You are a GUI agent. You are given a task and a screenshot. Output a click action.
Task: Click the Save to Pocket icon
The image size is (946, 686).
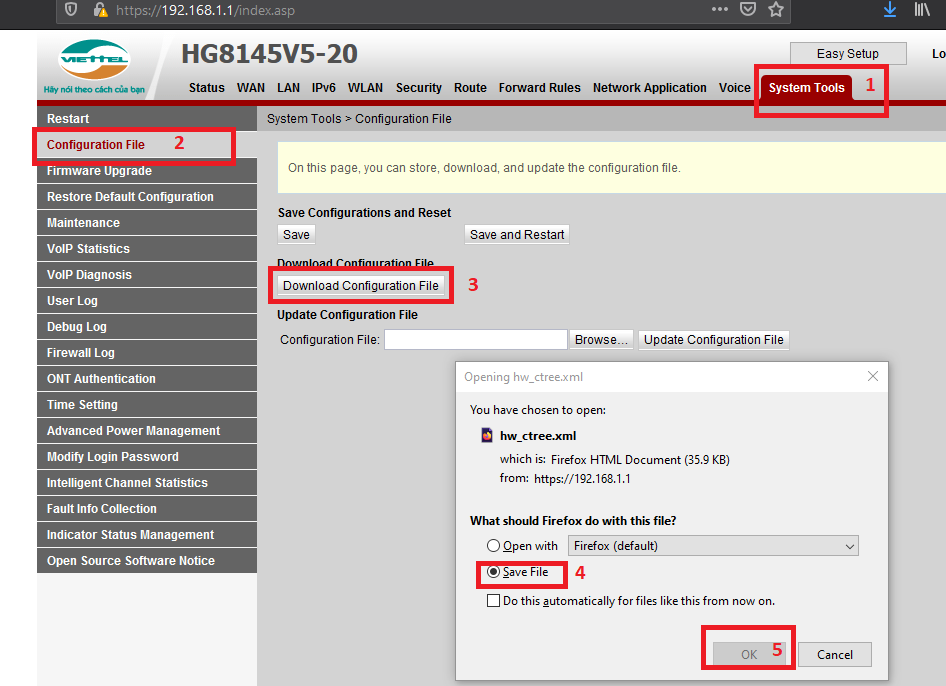(748, 9)
